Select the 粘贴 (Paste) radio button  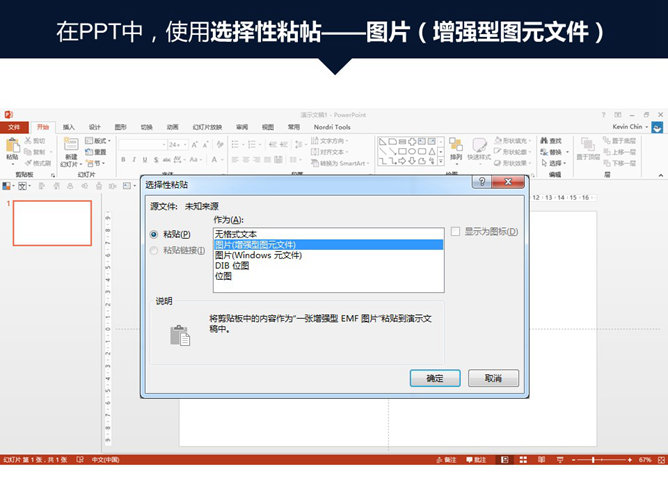(154, 234)
